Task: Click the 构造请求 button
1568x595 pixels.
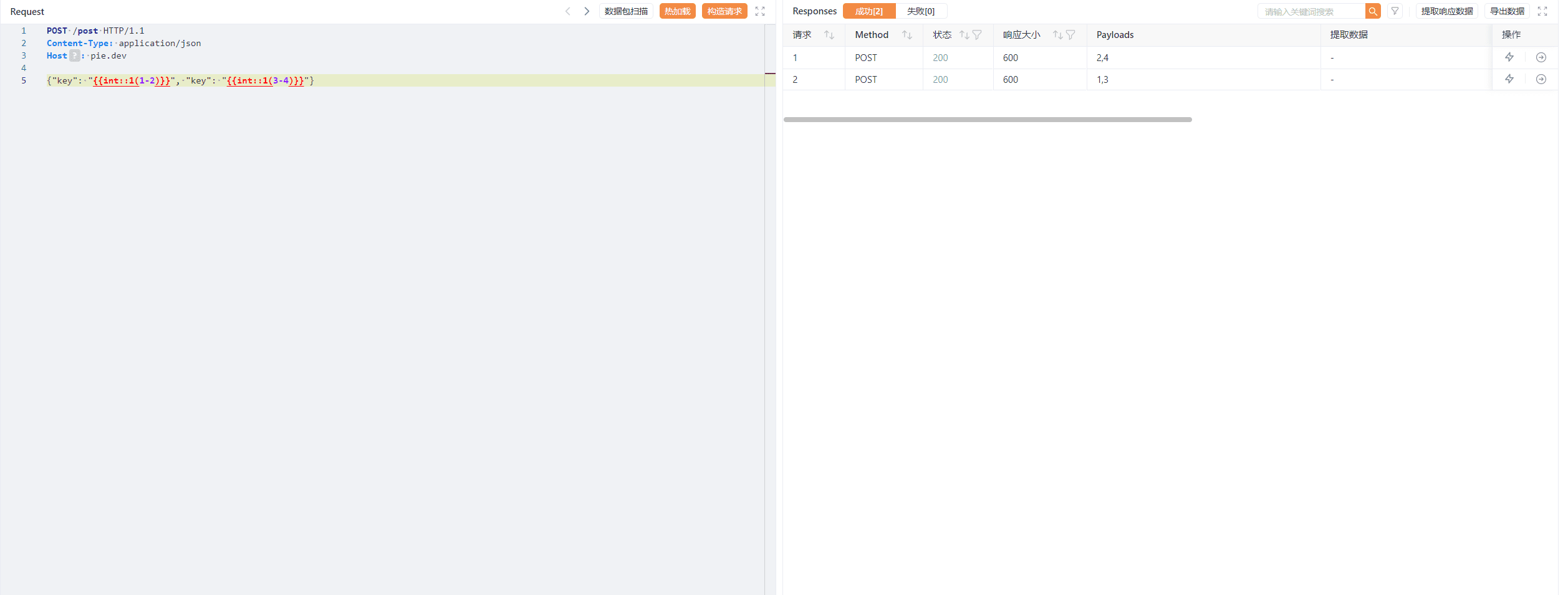Action: (x=724, y=11)
